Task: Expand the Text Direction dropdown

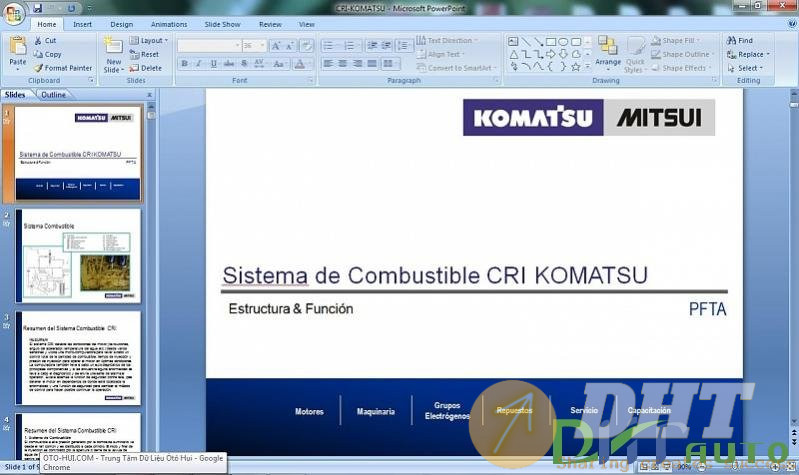Action: coord(447,40)
